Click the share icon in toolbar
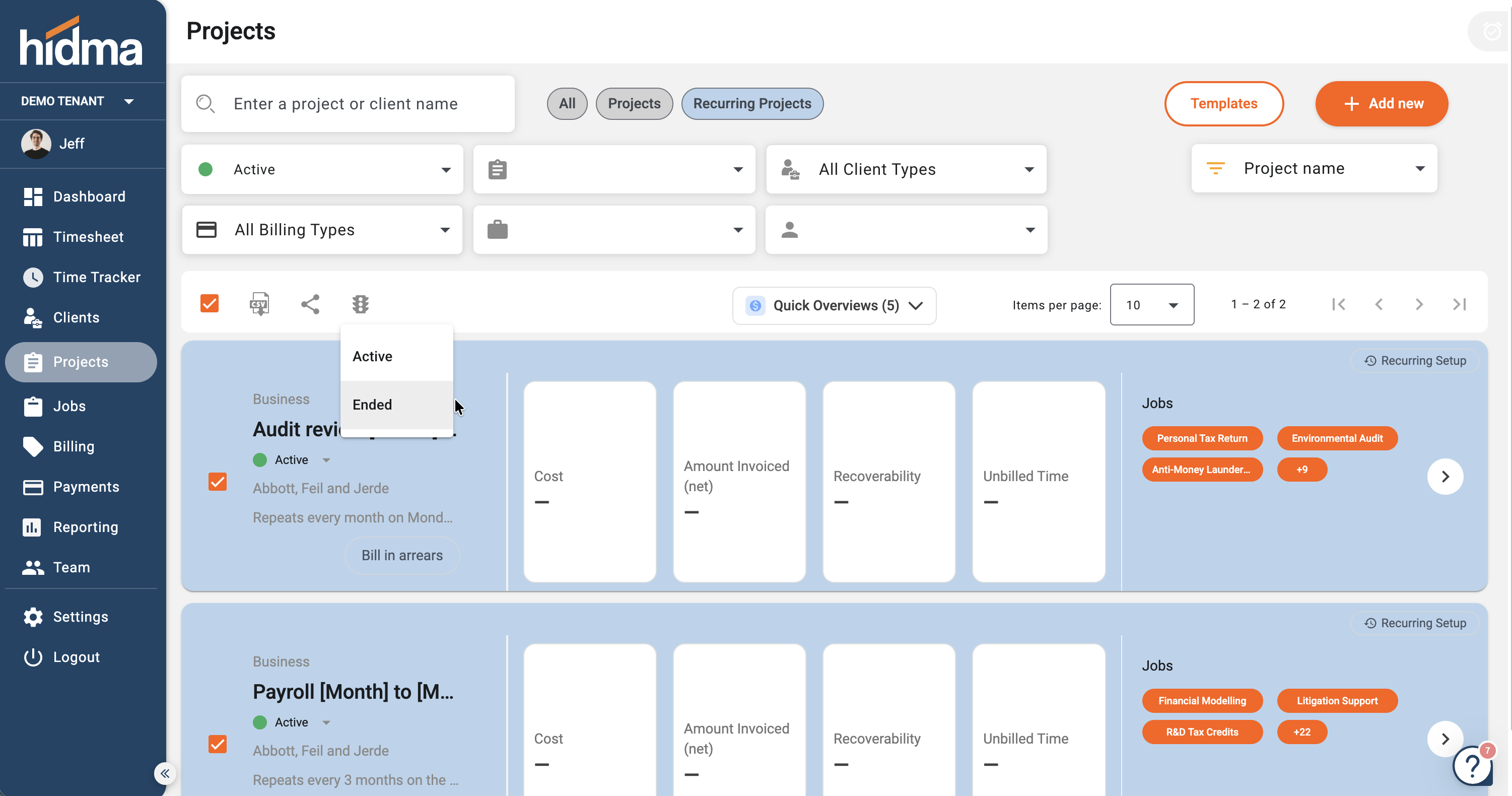 tap(310, 304)
